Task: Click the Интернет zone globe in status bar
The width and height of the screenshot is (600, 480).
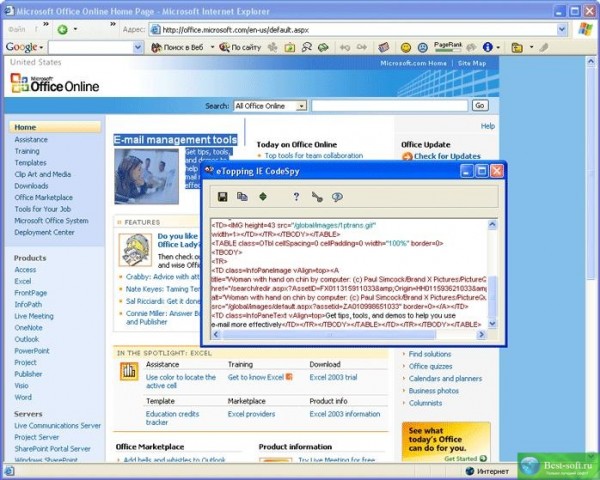Action: 470,471
